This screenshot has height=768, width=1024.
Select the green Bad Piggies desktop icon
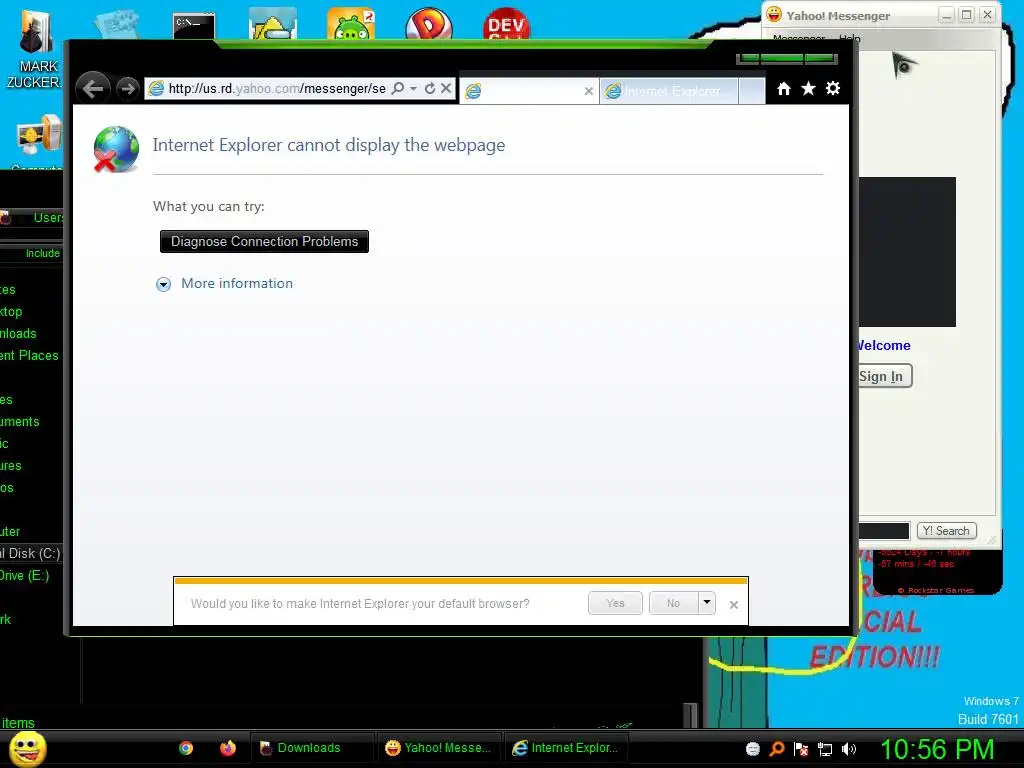351,25
